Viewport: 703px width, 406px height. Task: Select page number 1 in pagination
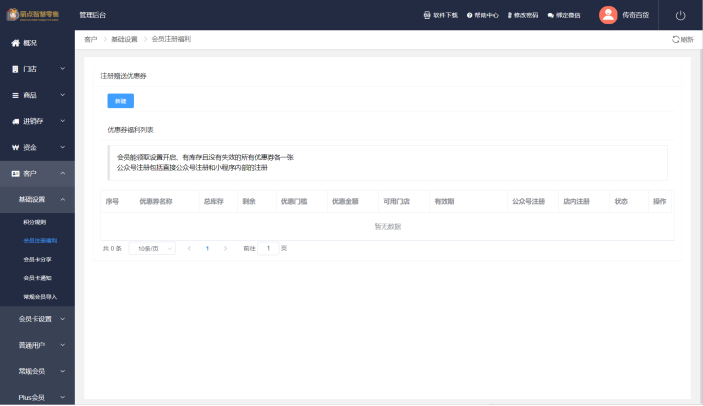(x=207, y=248)
